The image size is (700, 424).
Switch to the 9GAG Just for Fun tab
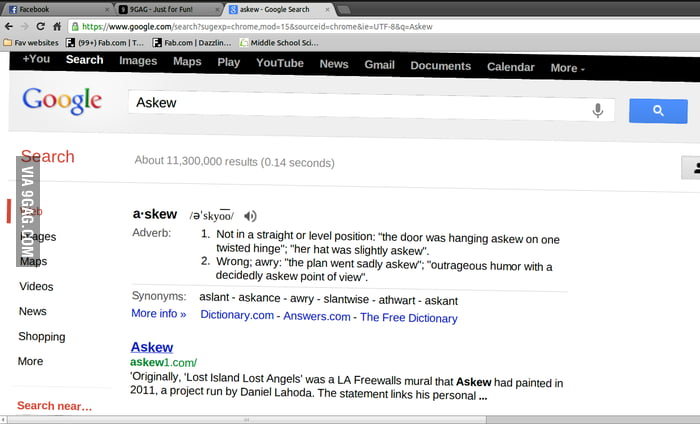pyautogui.click(x=169, y=9)
